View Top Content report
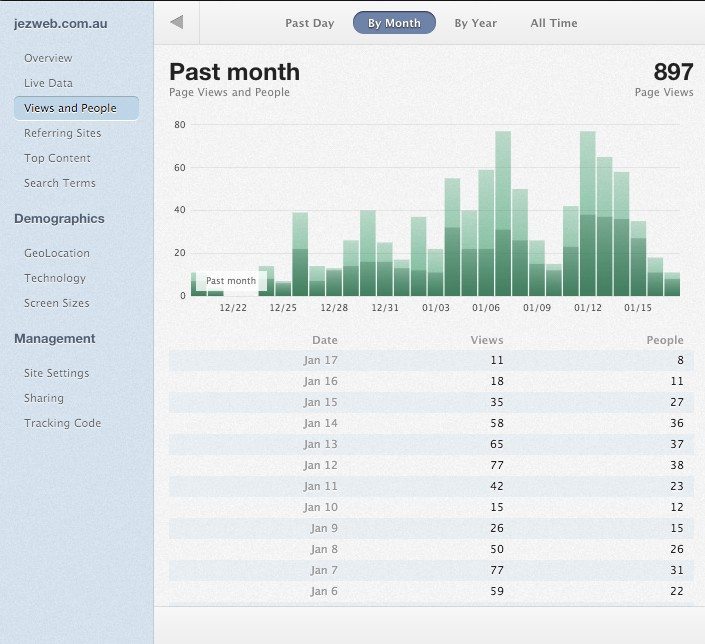 click(57, 158)
